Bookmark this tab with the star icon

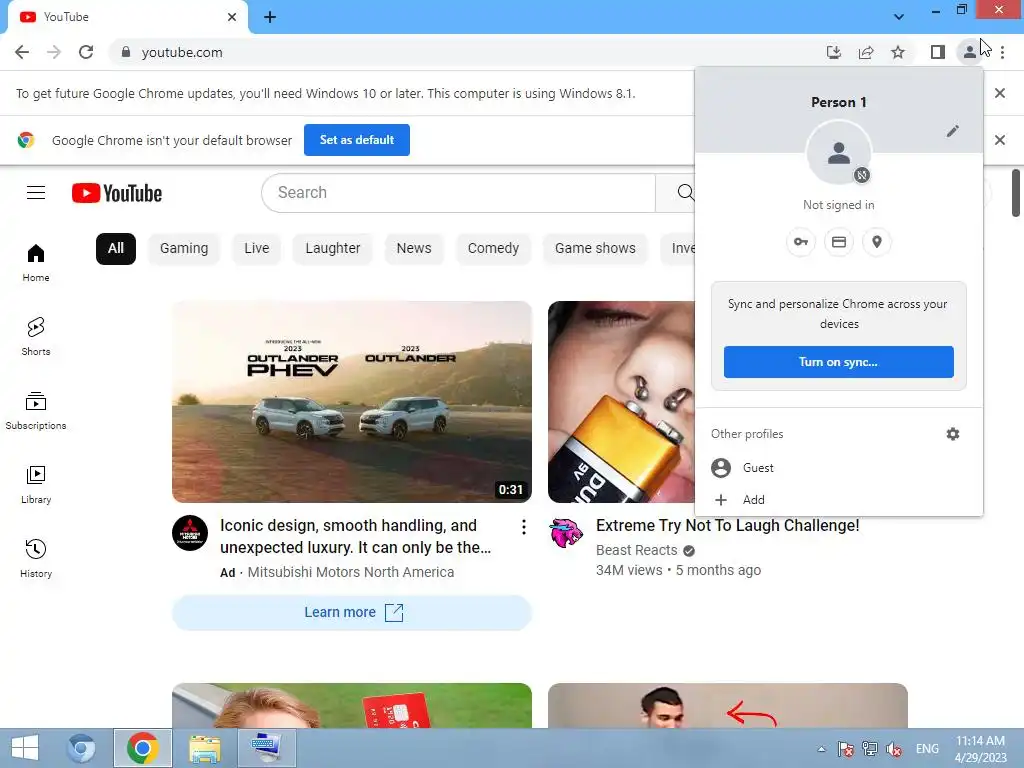pos(898,52)
